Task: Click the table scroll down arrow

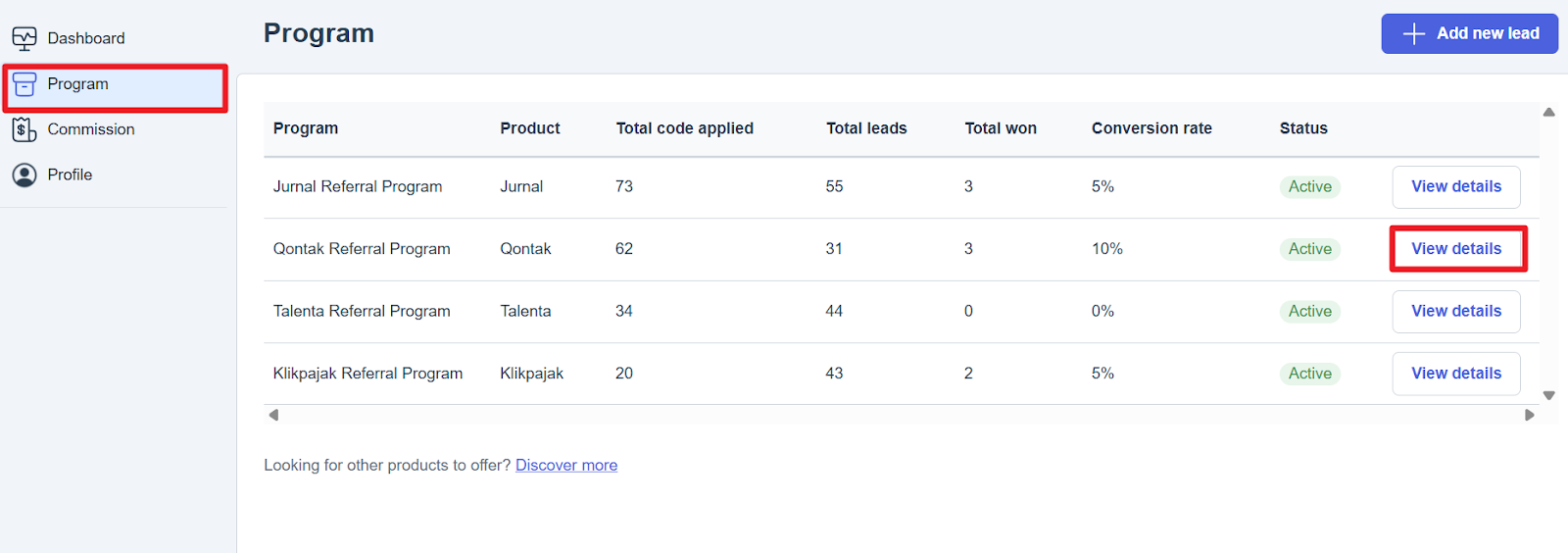Action: coord(1548,395)
